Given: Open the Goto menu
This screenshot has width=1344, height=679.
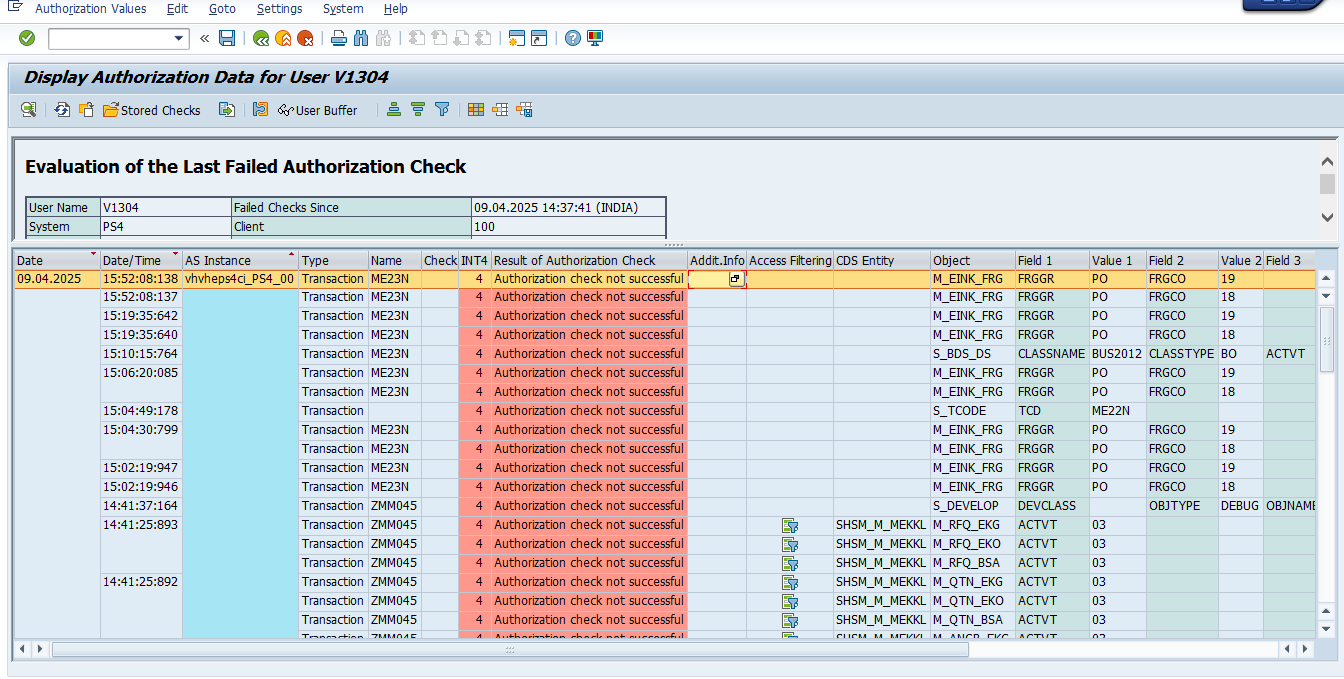Looking at the screenshot, I should tap(222, 9).
